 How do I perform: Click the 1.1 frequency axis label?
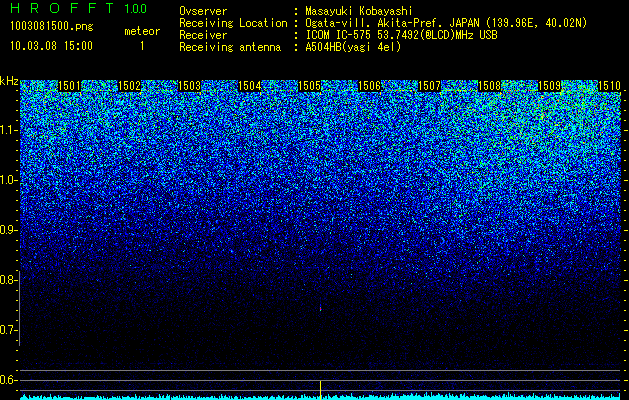pos(8,130)
